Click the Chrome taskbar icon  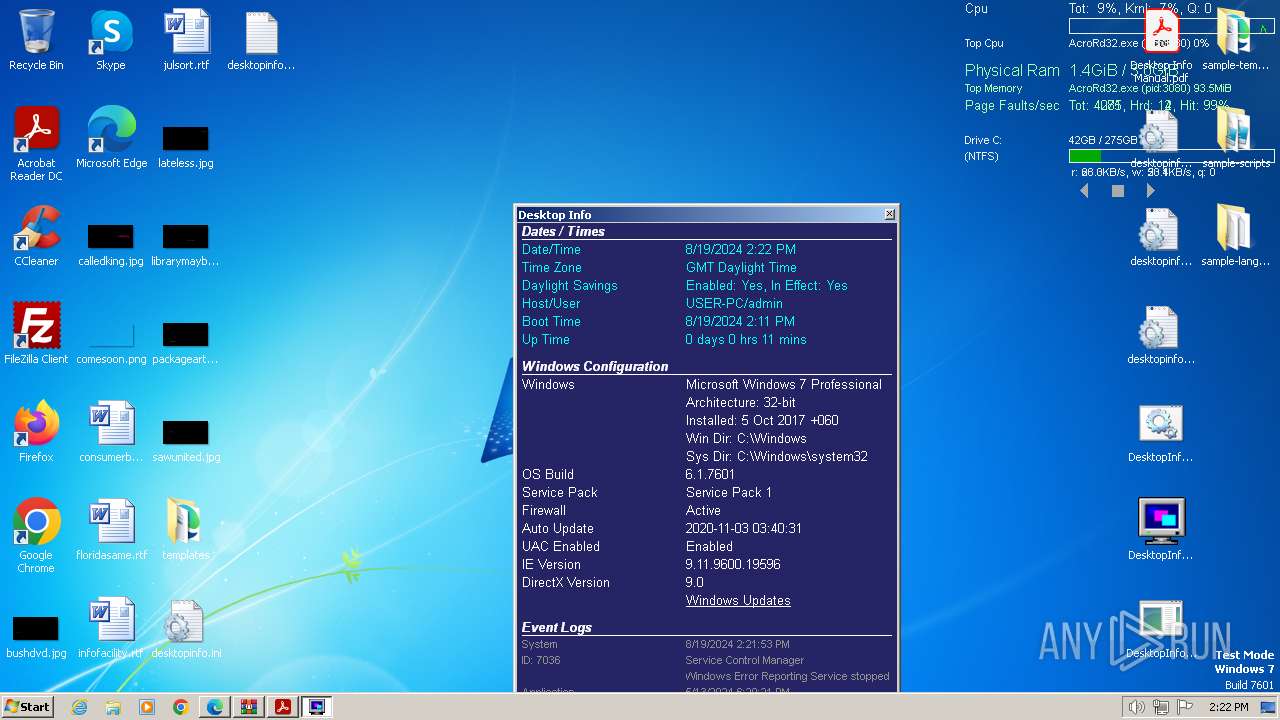pos(180,707)
